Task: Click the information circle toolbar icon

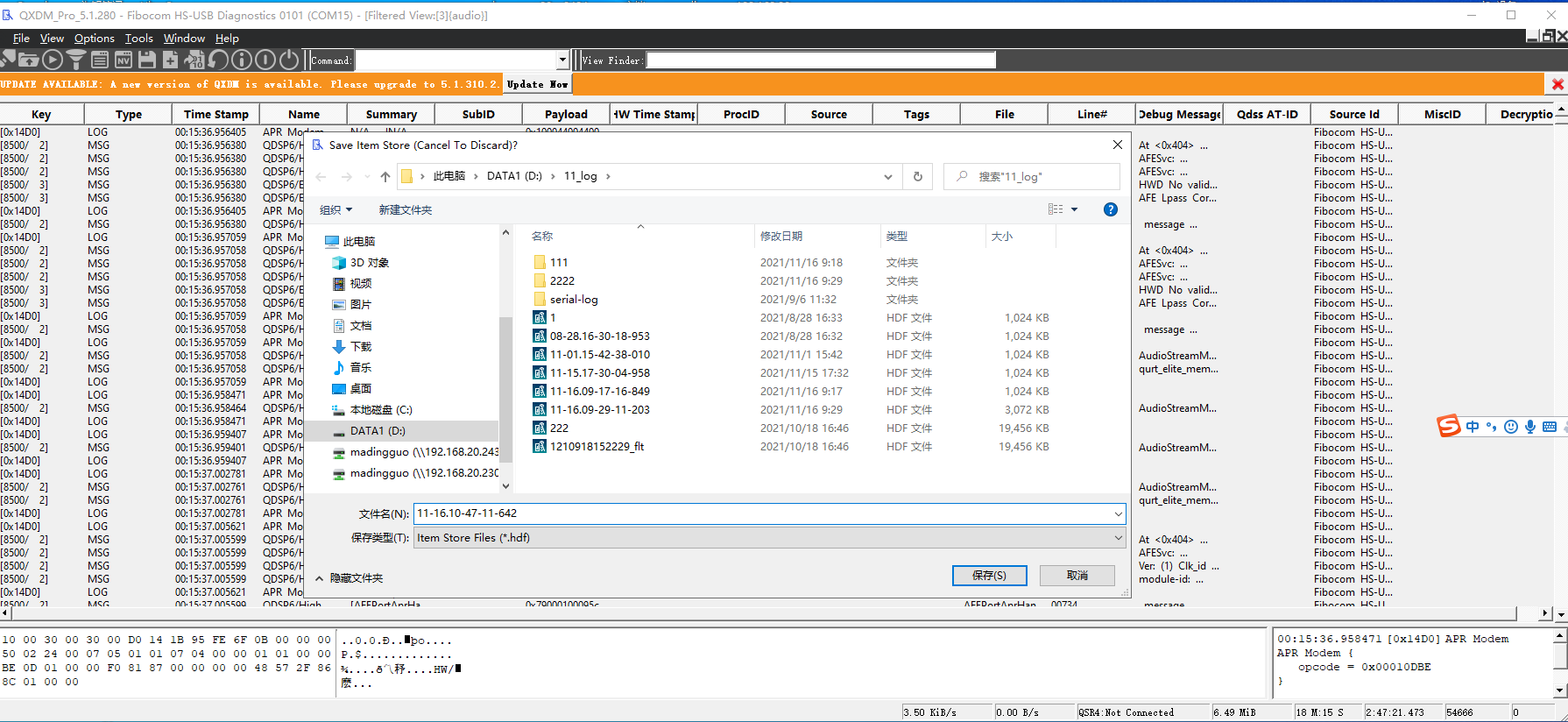Action: (242, 60)
